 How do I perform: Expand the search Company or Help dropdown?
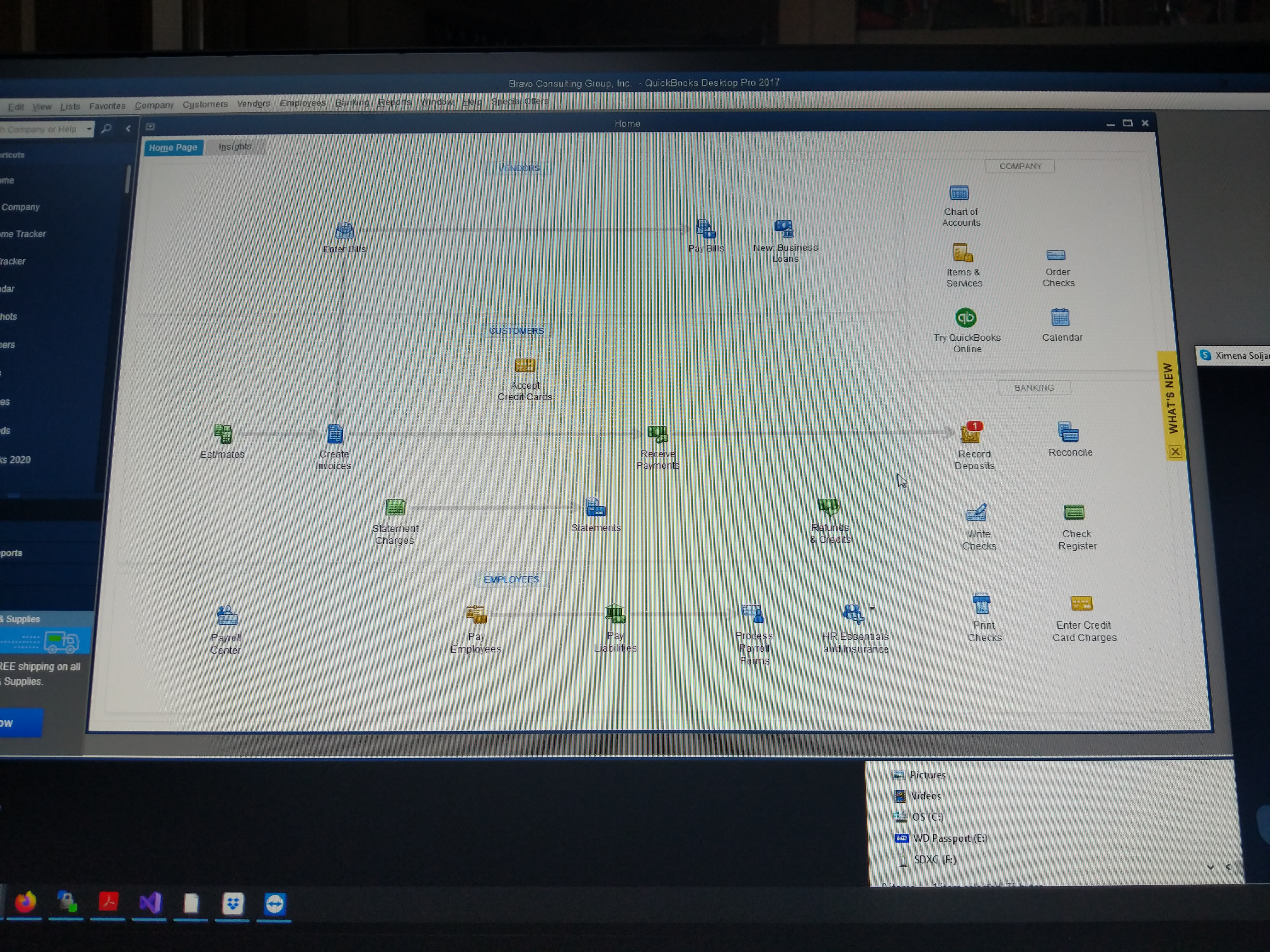[89, 129]
